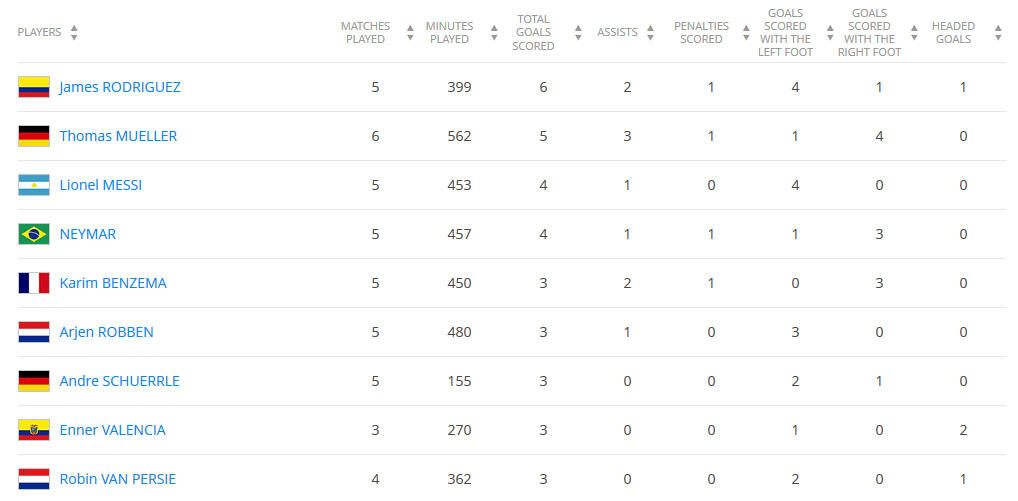Click the Germany flag next to Thomas Mueller
The height and width of the screenshot is (501, 1018).
click(x=33, y=136)
